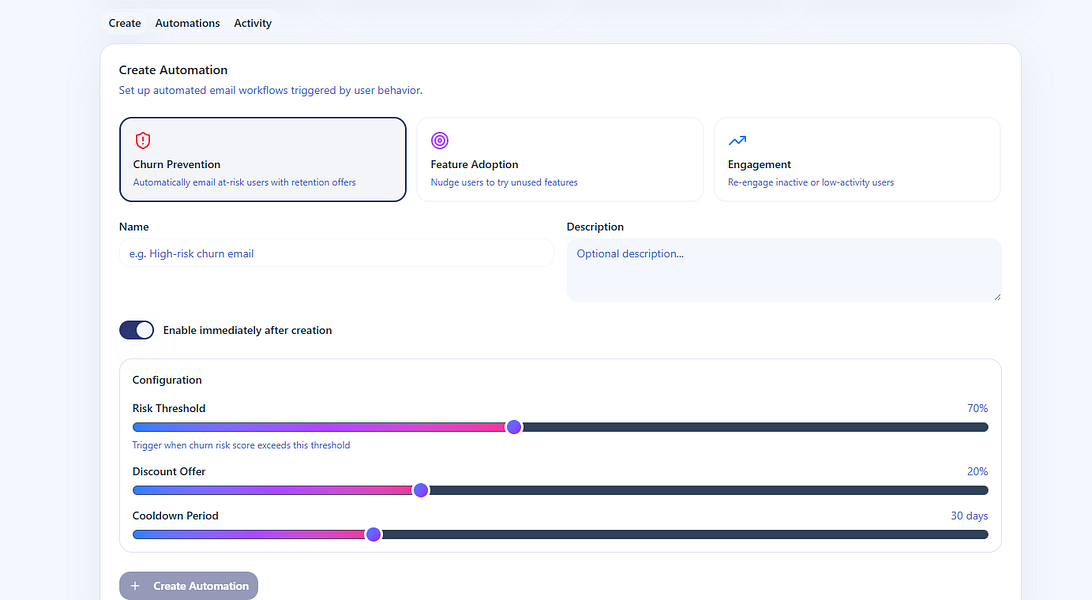Click 'Set up automated email workflows' subtitle
1092x600 pixels.
click(270, 90)
